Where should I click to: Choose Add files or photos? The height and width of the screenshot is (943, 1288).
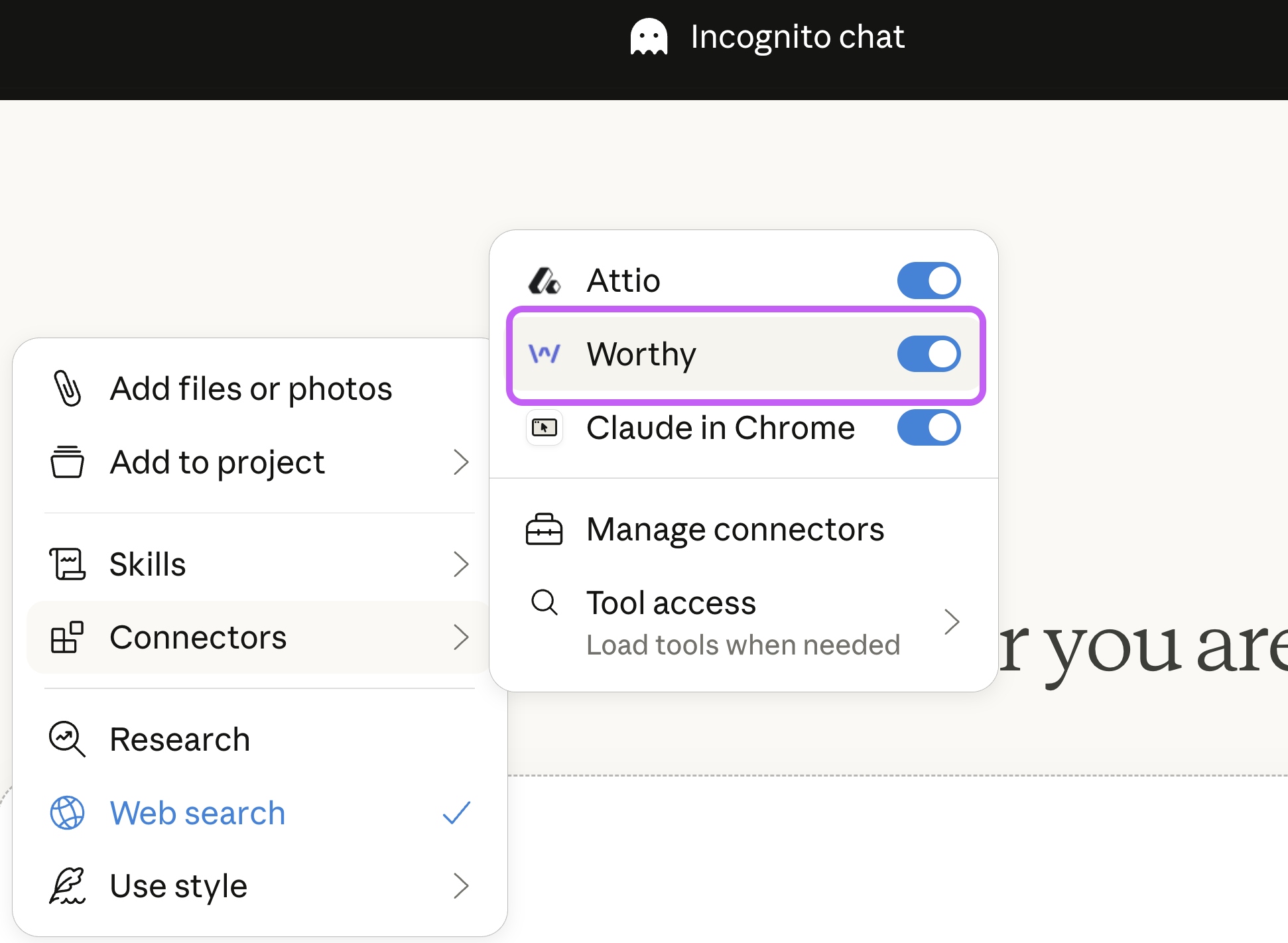pyautogui.click(x=260, y=389)
